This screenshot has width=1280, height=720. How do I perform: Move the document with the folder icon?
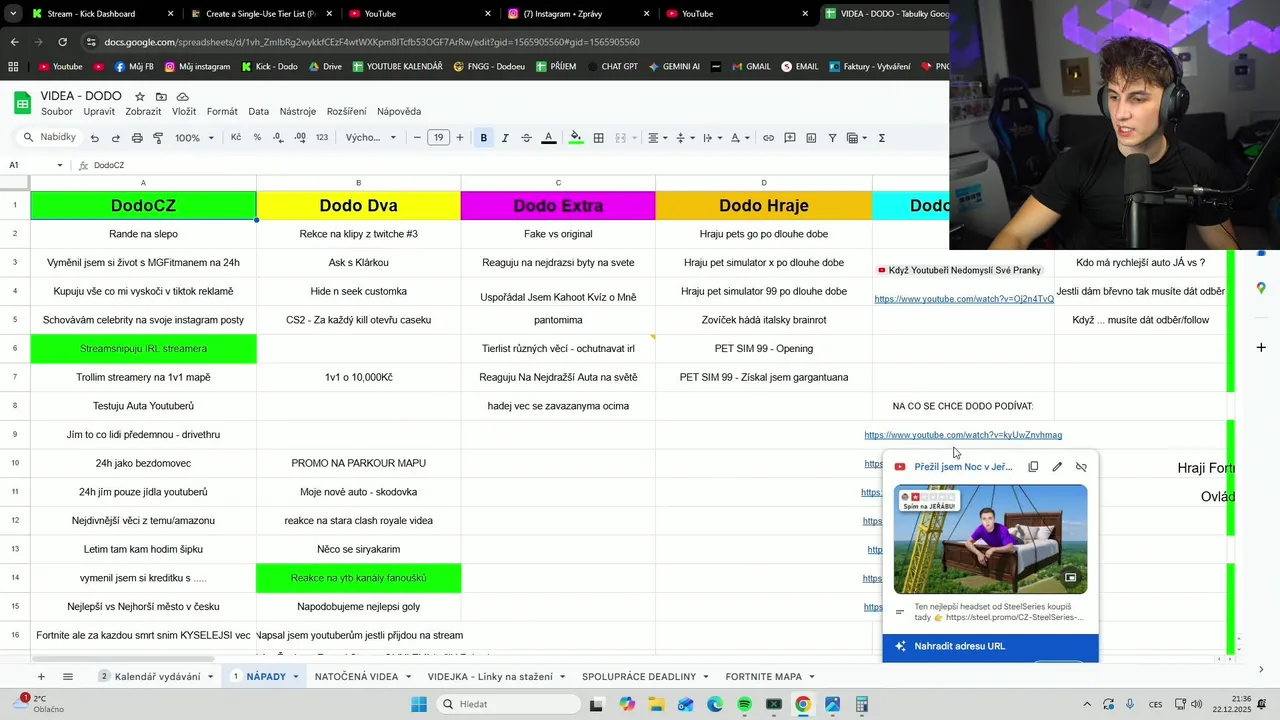(161, 96)
